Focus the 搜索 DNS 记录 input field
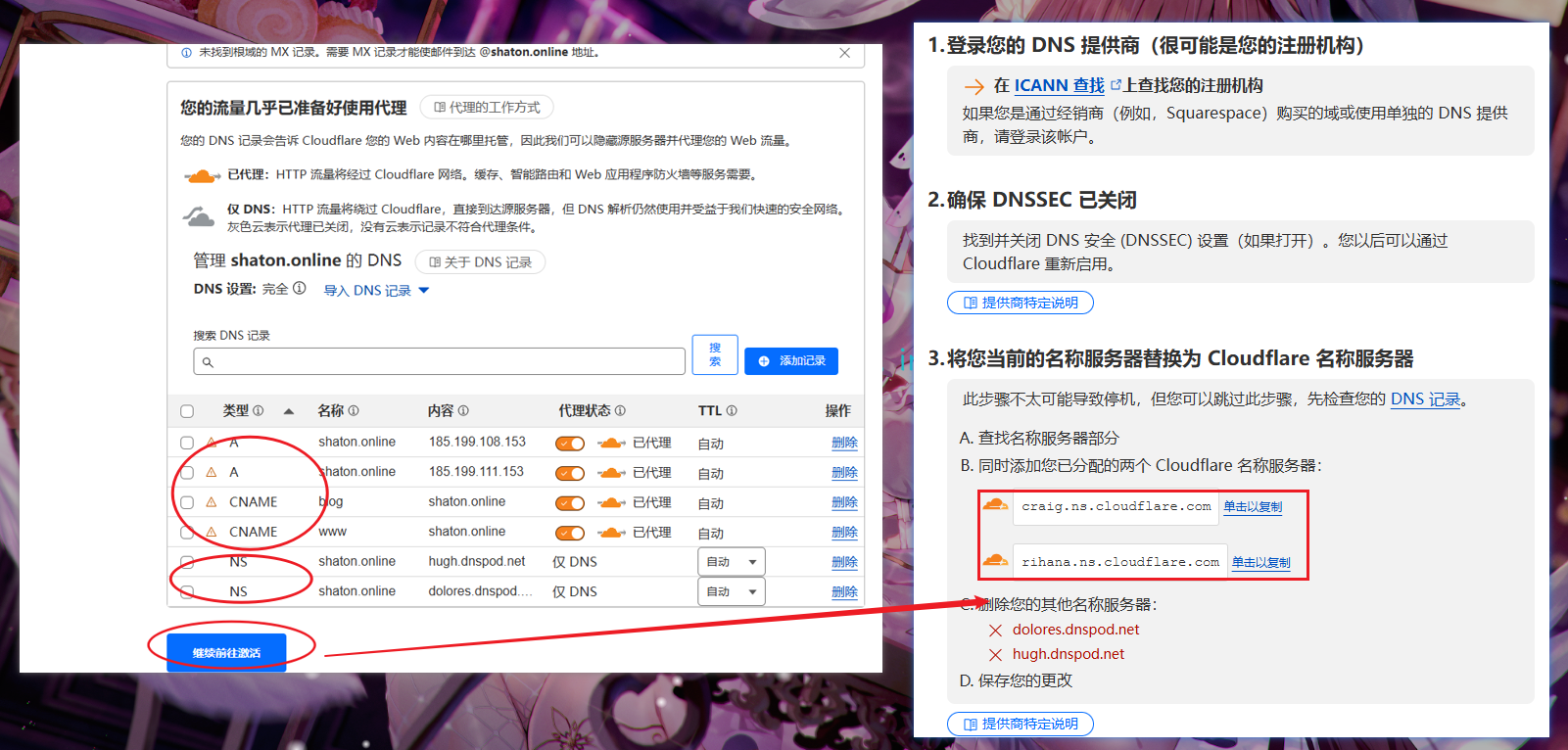This screenshot has height=750, width=1568. [439, 361]
